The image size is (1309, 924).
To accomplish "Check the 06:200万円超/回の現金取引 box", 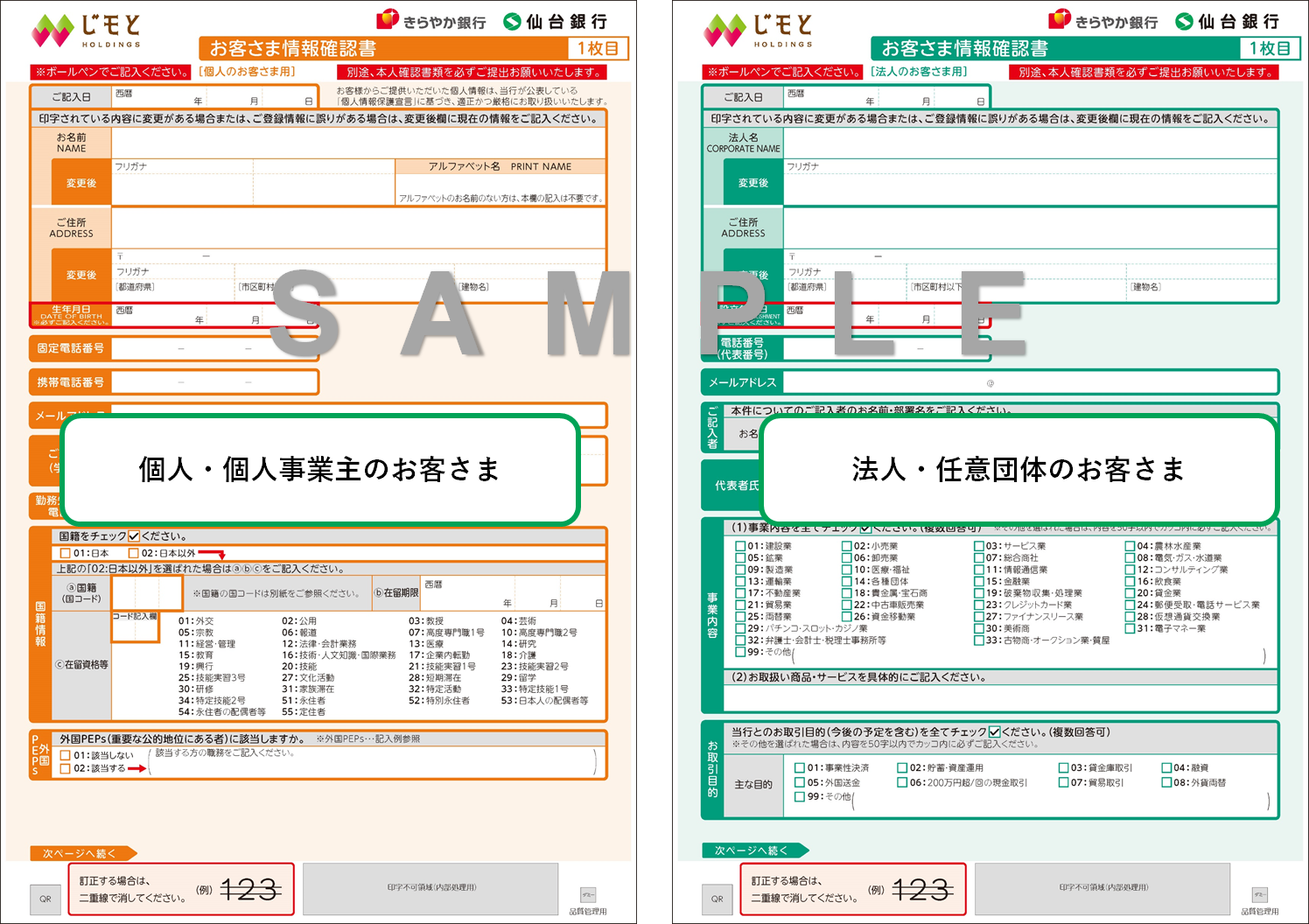I will click(902, 783).
